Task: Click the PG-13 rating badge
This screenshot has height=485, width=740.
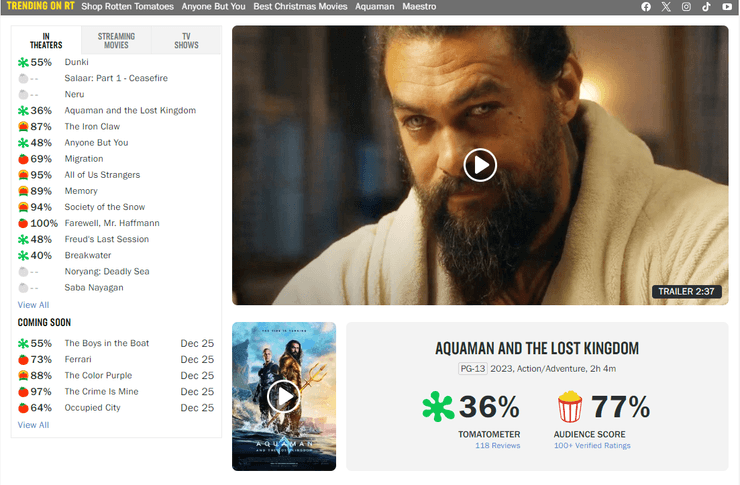Action: coord(472,368)
